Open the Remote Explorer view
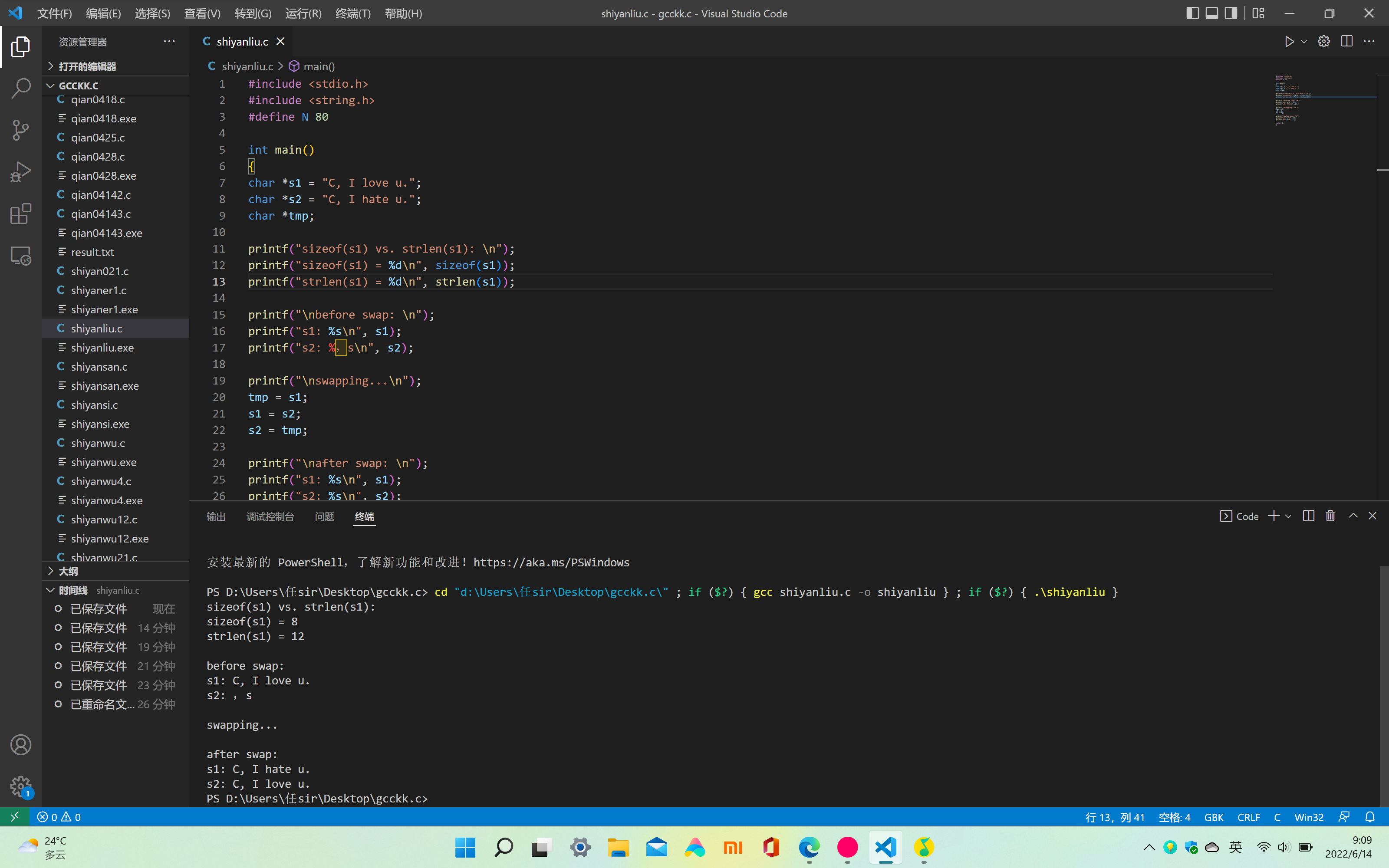The width and height of the screenshot is (1389, 868). coord(21,256)
